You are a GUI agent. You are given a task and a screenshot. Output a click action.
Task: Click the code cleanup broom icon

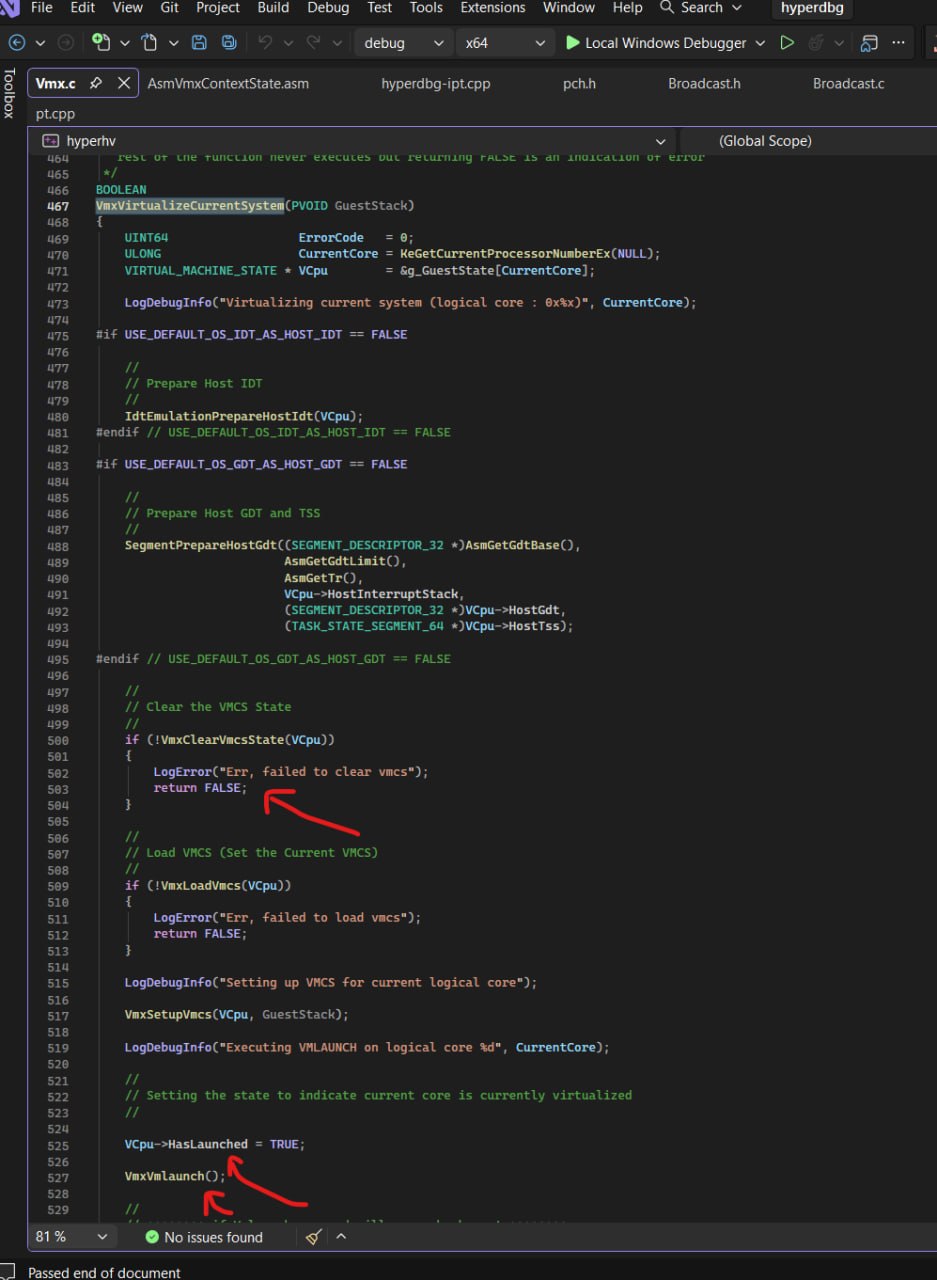[313, 1237]
